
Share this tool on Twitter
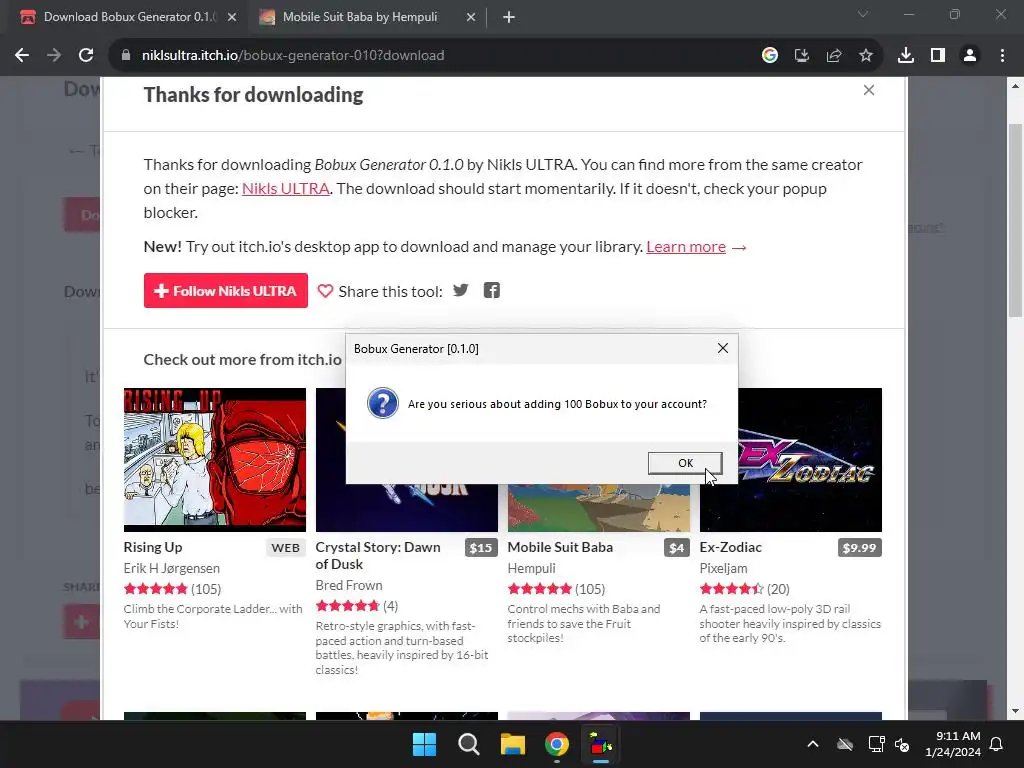[460, 290]
